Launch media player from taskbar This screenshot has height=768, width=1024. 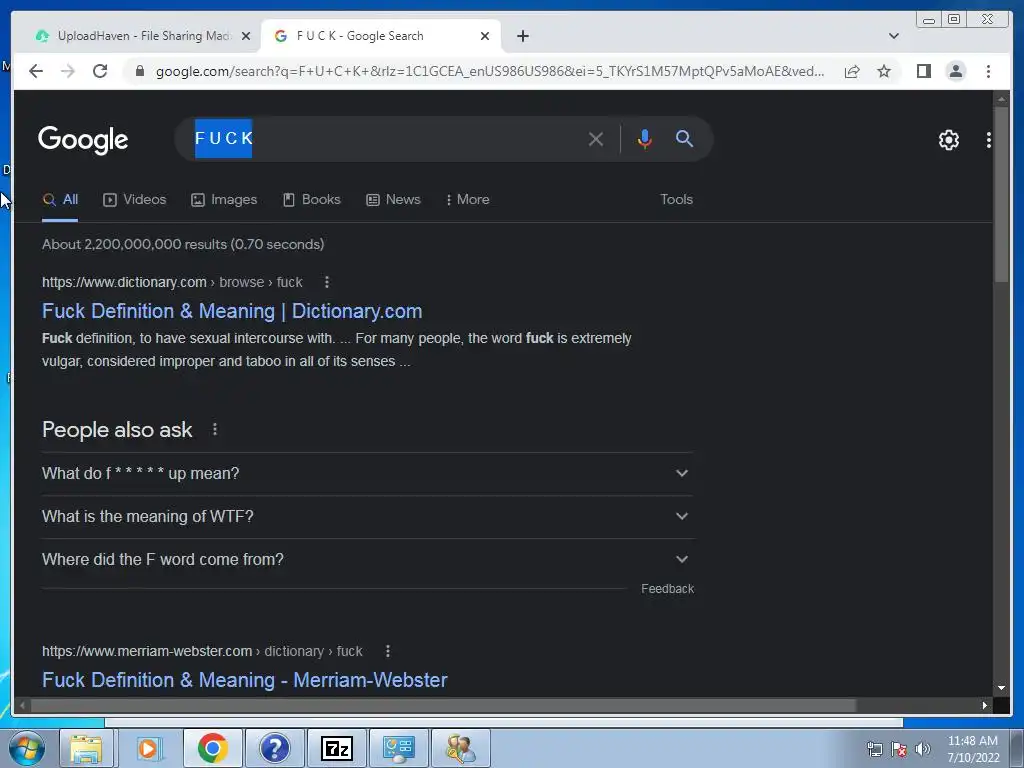coord(149,748)
